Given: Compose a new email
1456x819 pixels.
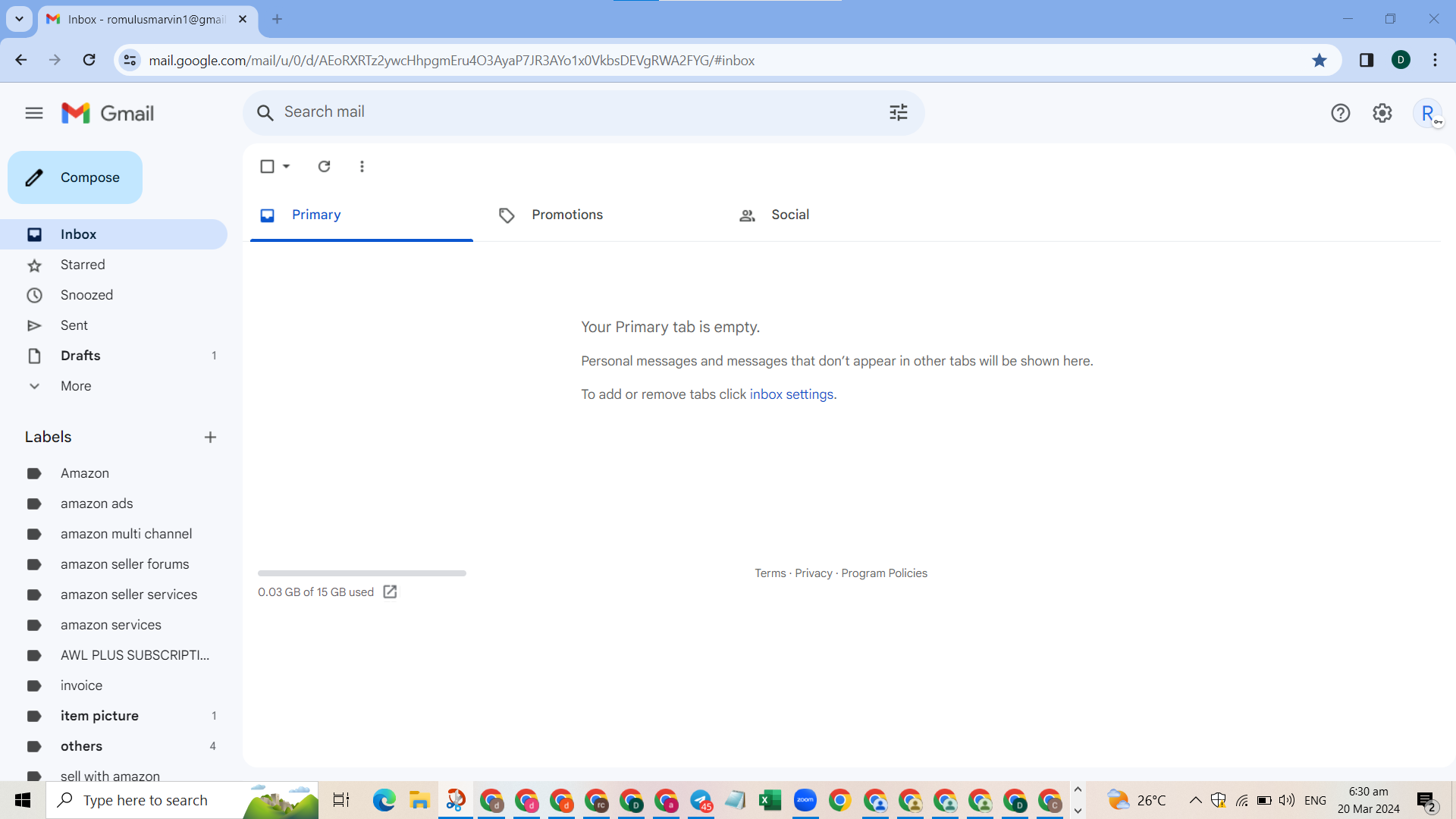Looking at the screenshot, I should 75,177.
